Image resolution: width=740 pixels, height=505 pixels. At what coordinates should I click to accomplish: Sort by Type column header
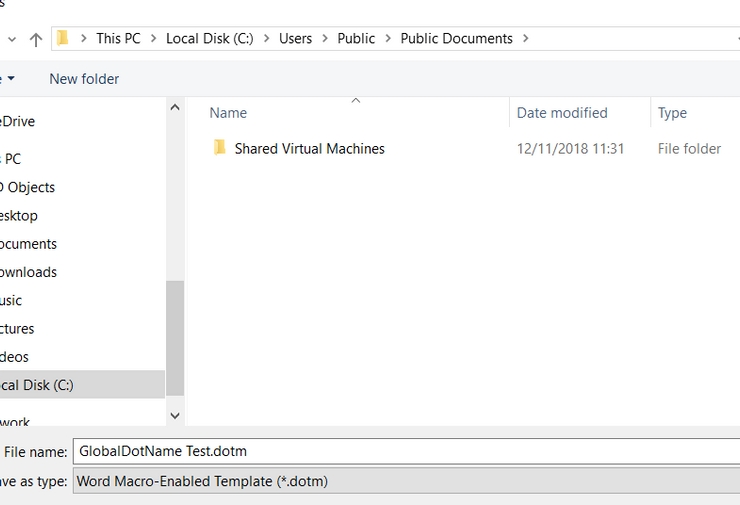point(673,113)
